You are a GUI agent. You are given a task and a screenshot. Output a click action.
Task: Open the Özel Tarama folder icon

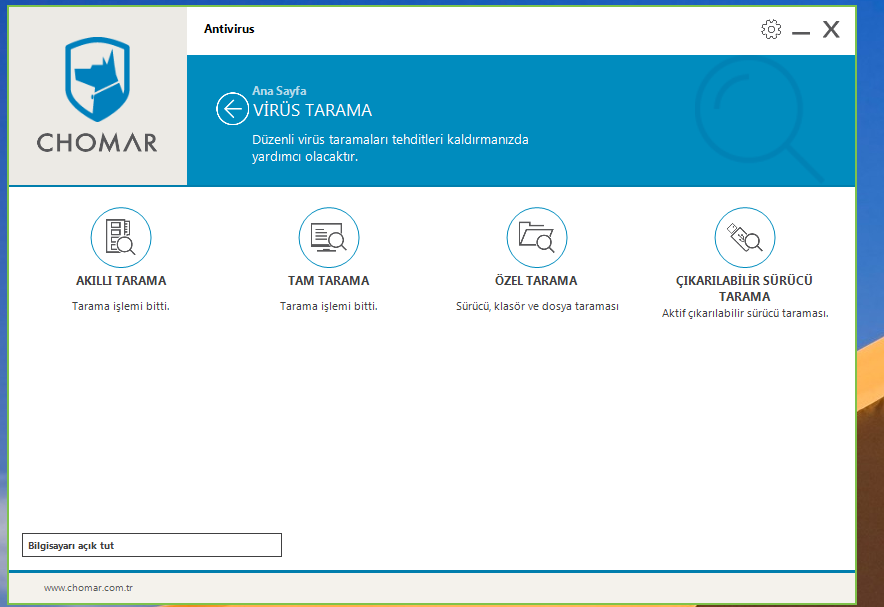pyautogui.click(x=537, y=237)
